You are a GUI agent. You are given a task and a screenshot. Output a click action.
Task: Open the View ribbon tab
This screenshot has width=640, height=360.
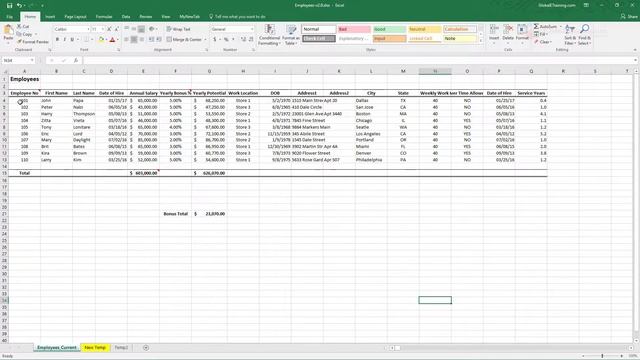pos(166,17)
